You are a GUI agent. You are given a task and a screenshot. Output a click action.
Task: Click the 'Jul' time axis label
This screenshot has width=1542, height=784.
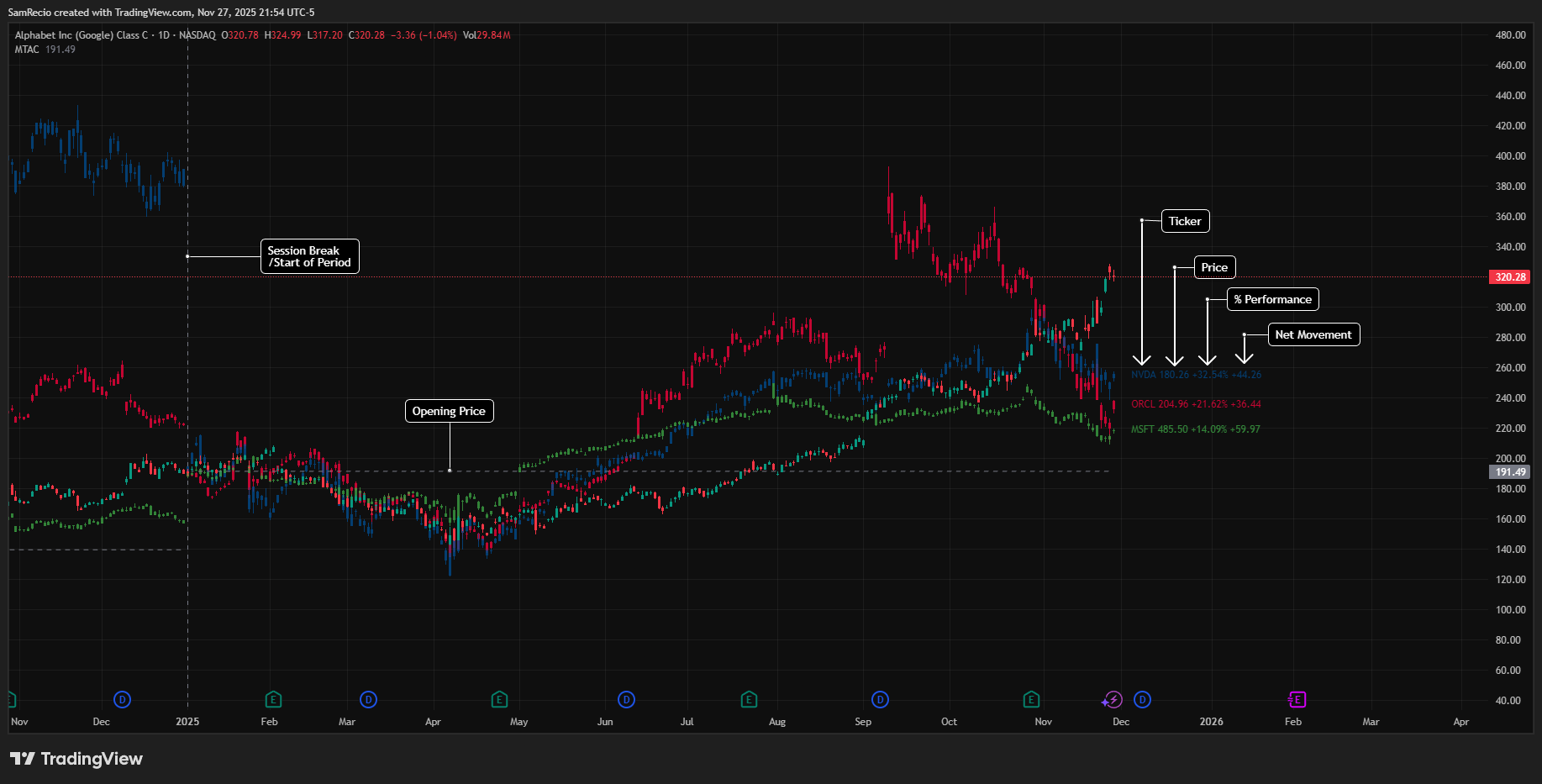[687, 722]
